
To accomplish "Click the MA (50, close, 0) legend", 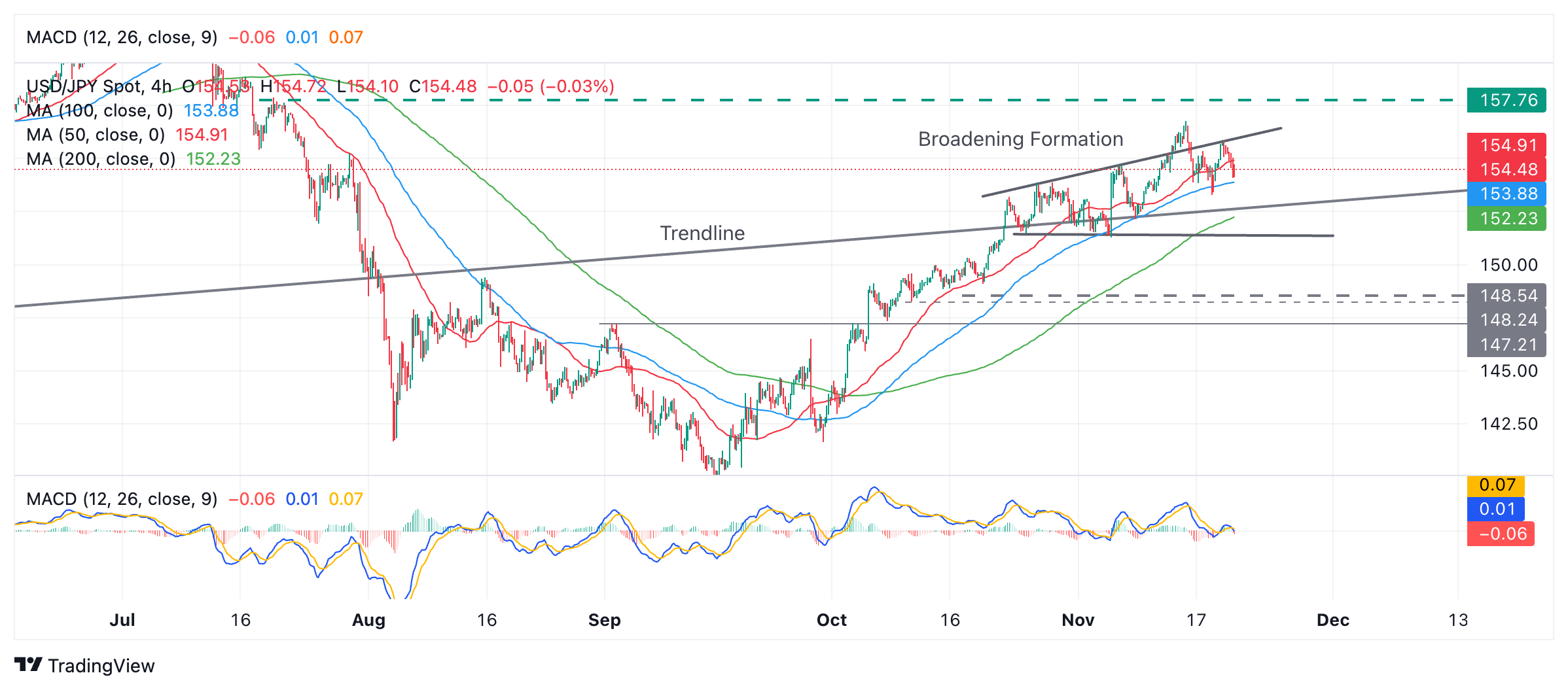I will pyautogui.click(x=96, y=135).
